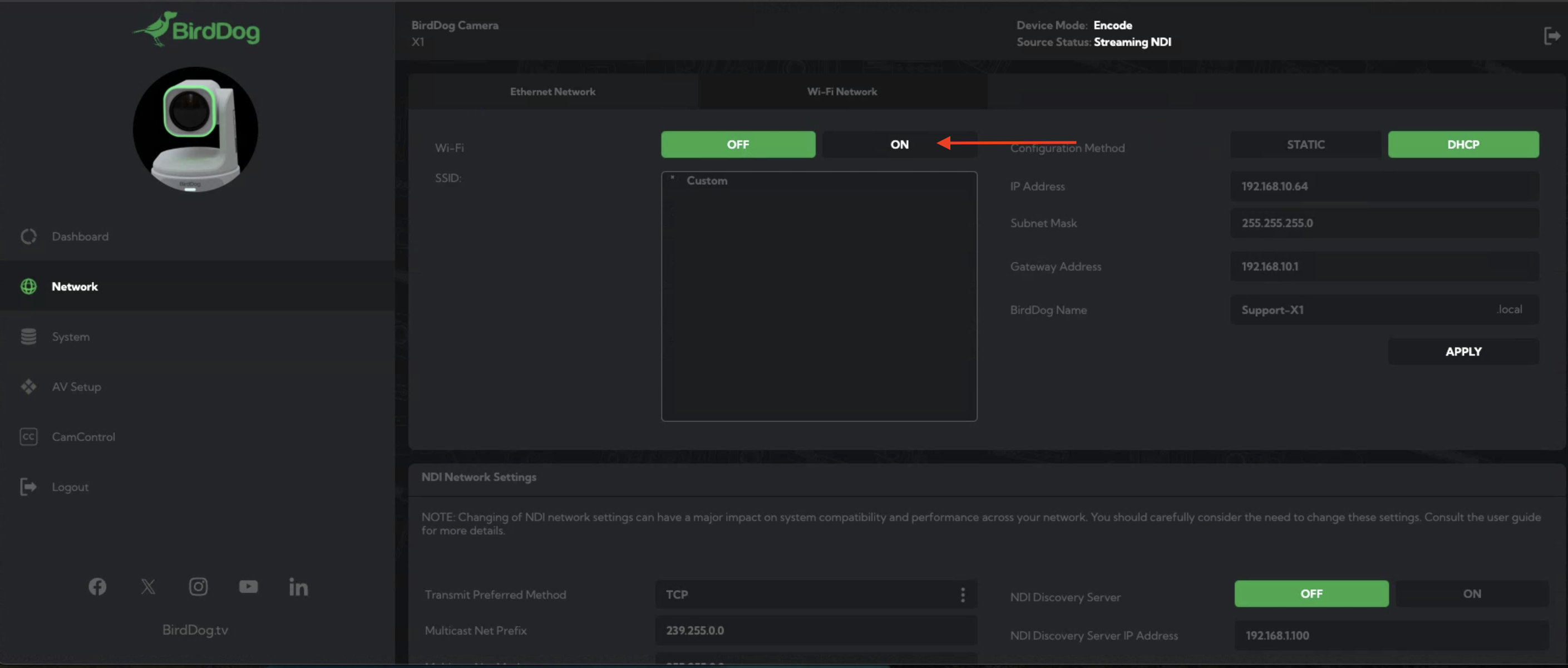Click the CamControl CC icon
Image resolution: width=1568 pixels, height=668 pixels.
pyautogui.click(x=28, y=436)
